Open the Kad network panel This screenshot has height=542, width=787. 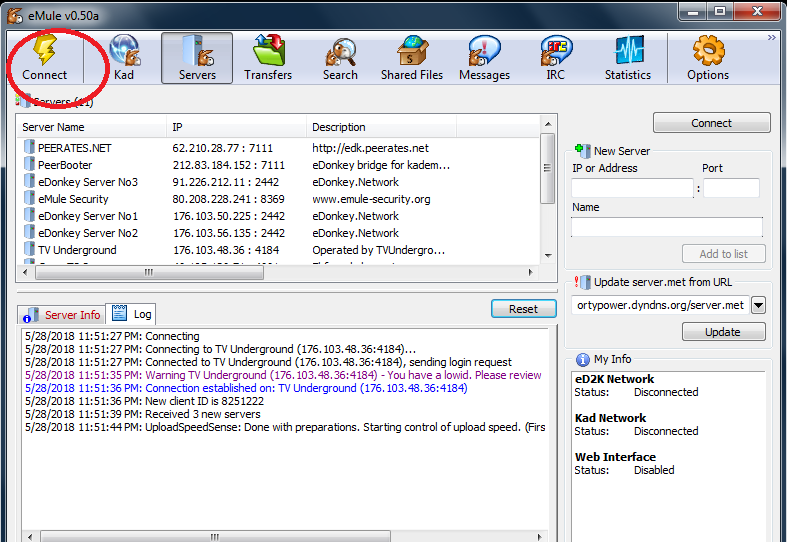pos(124,58)
